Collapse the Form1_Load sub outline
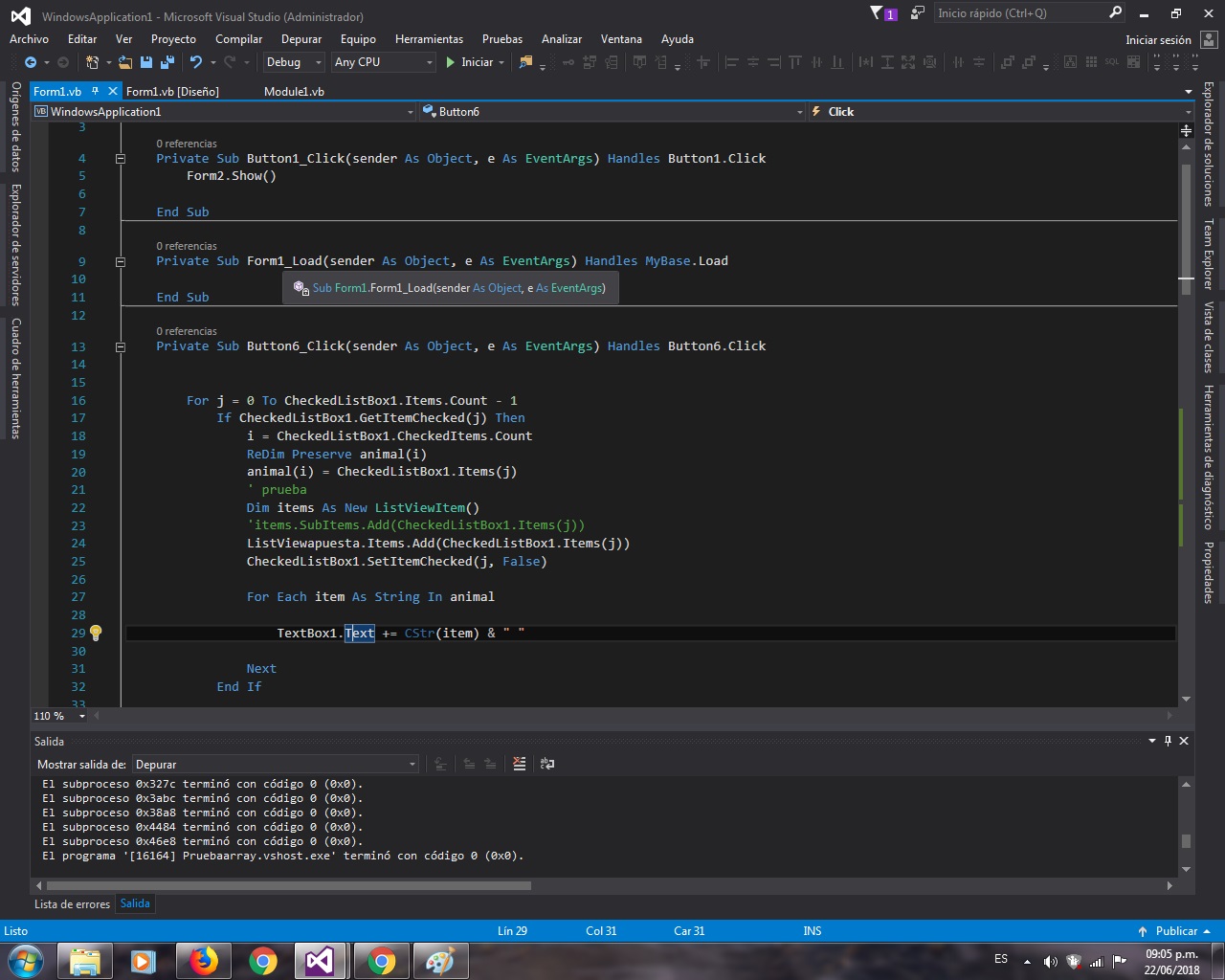The width and height of the screenshot is (1225, 980). click(x=121, y=261)
